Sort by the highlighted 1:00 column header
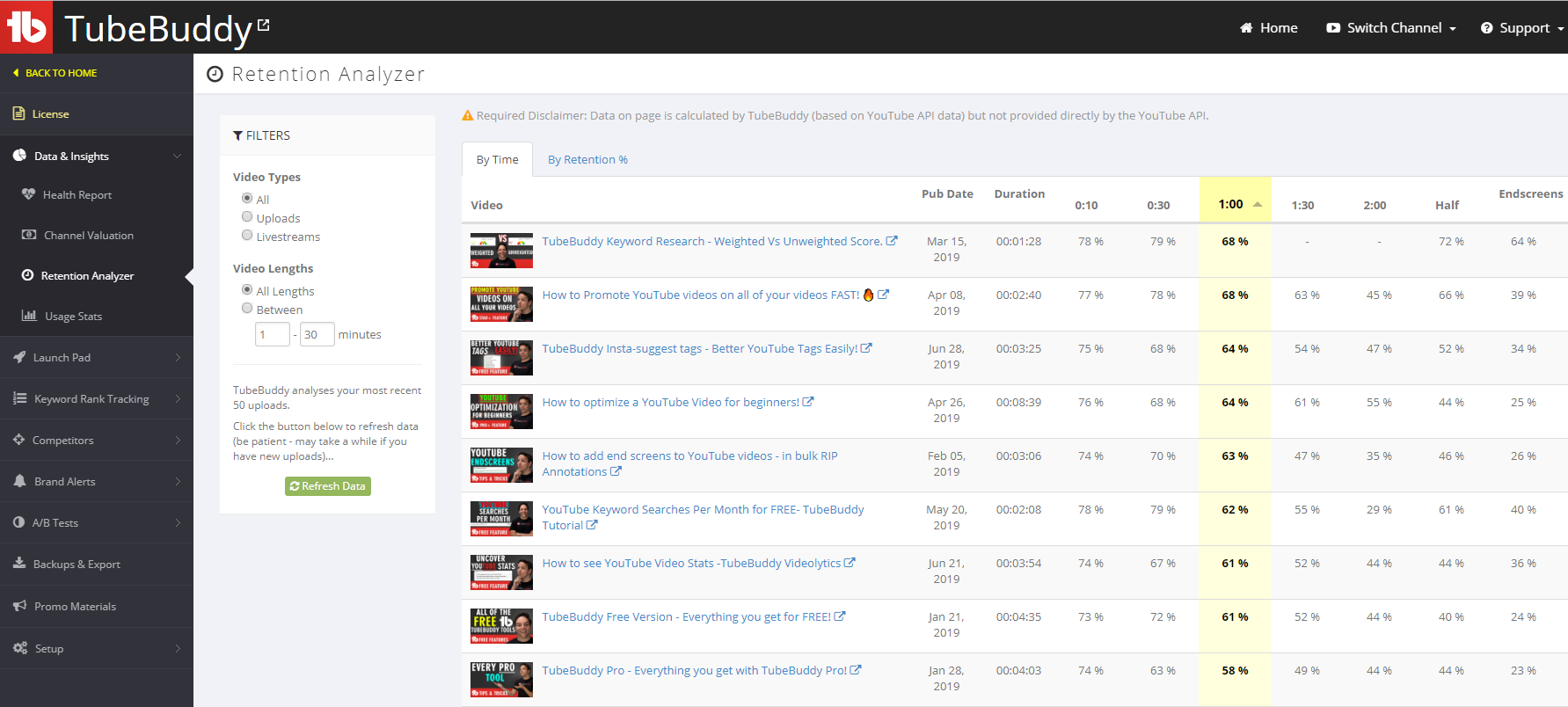 [1234, 204]
